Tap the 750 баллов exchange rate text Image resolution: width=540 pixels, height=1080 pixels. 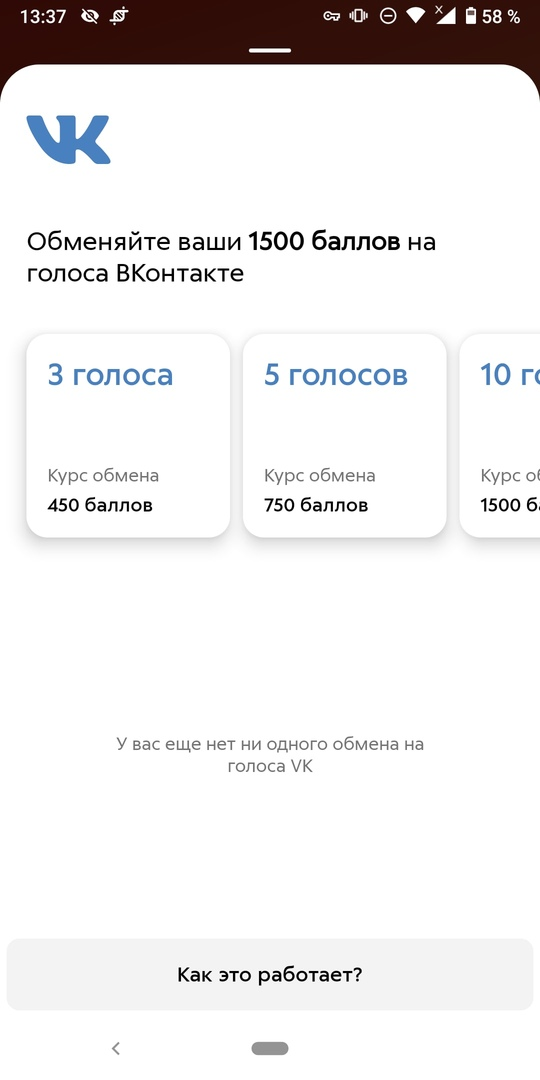point(316,506)
